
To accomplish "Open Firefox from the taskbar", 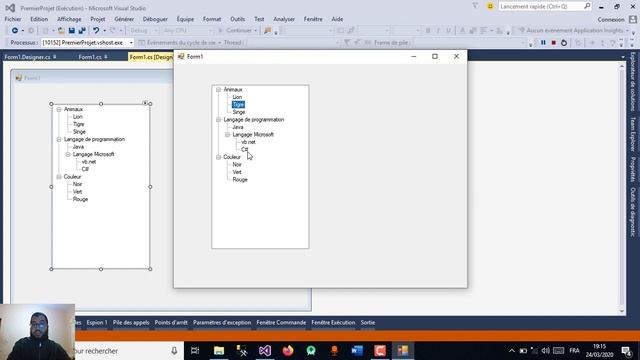I will (288, 351).
